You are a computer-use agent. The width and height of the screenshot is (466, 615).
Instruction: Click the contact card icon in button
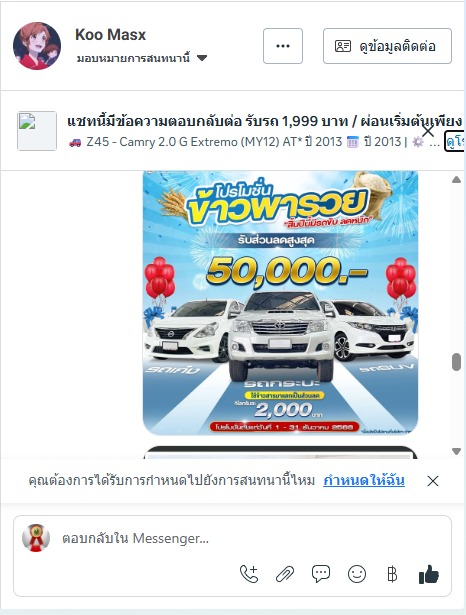point(342,46)
